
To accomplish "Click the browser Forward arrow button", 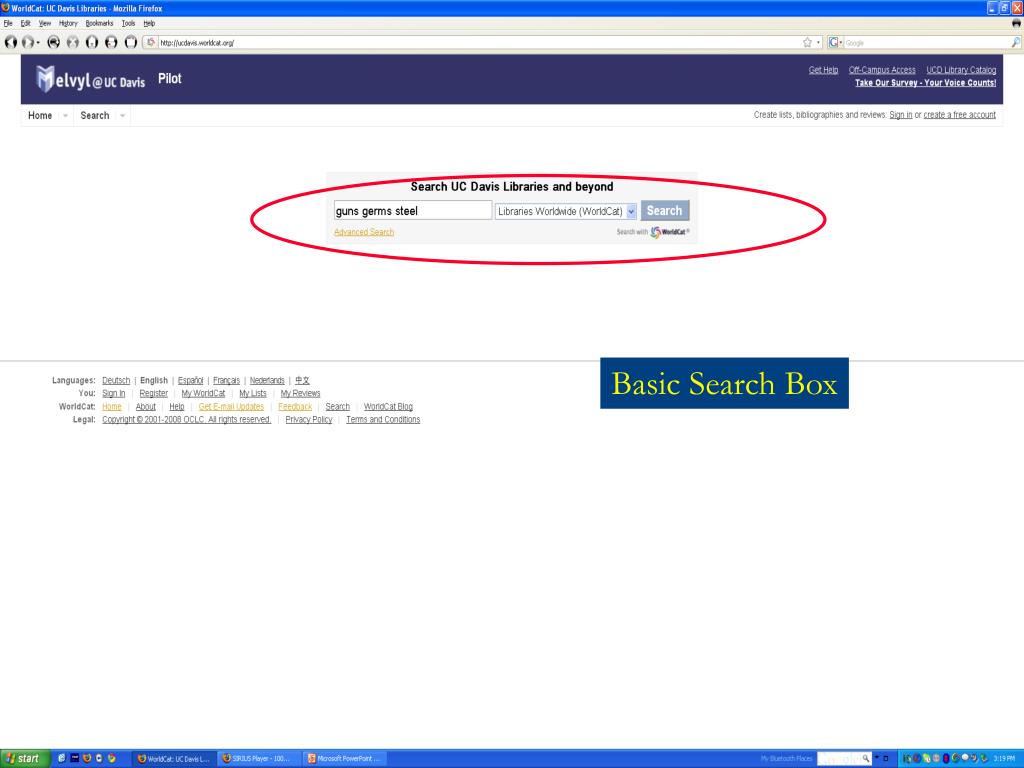I will tap(27, 42).
